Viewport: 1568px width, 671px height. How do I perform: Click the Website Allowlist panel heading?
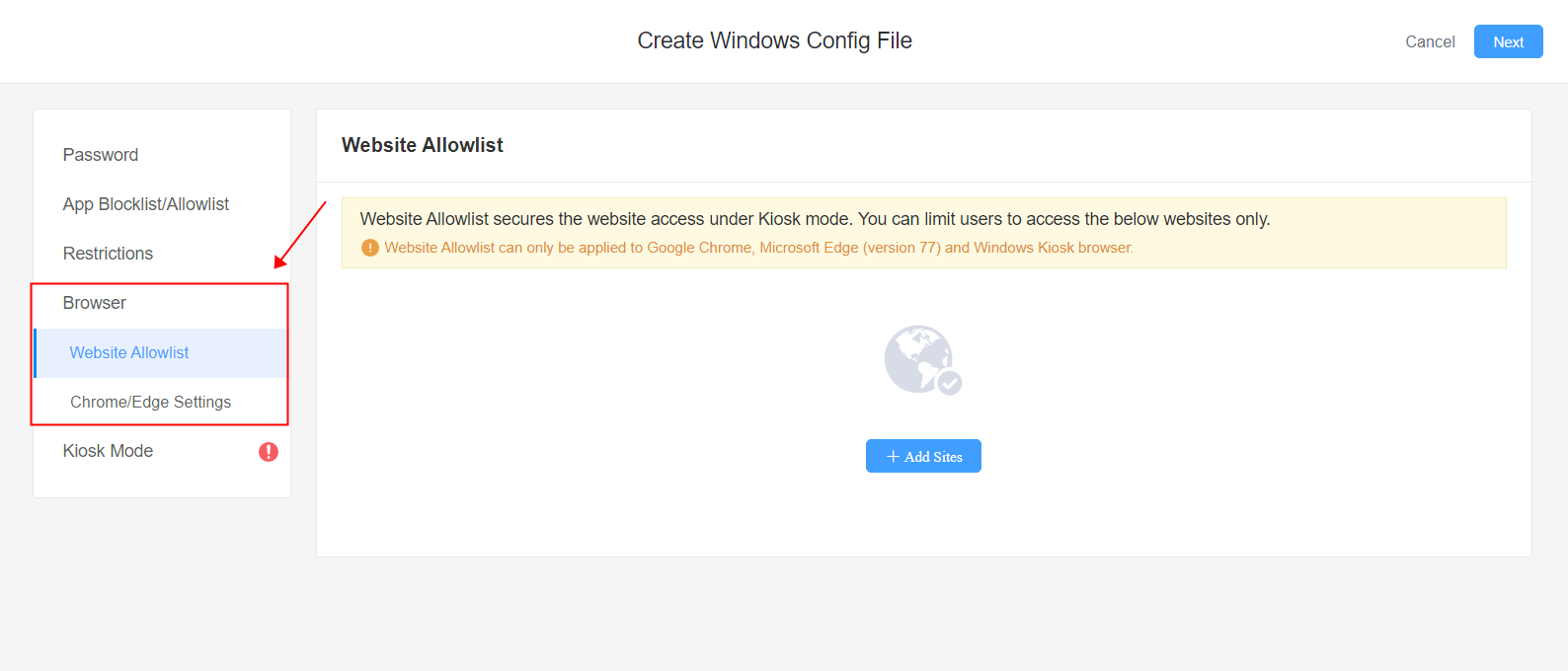click(422, 145)
